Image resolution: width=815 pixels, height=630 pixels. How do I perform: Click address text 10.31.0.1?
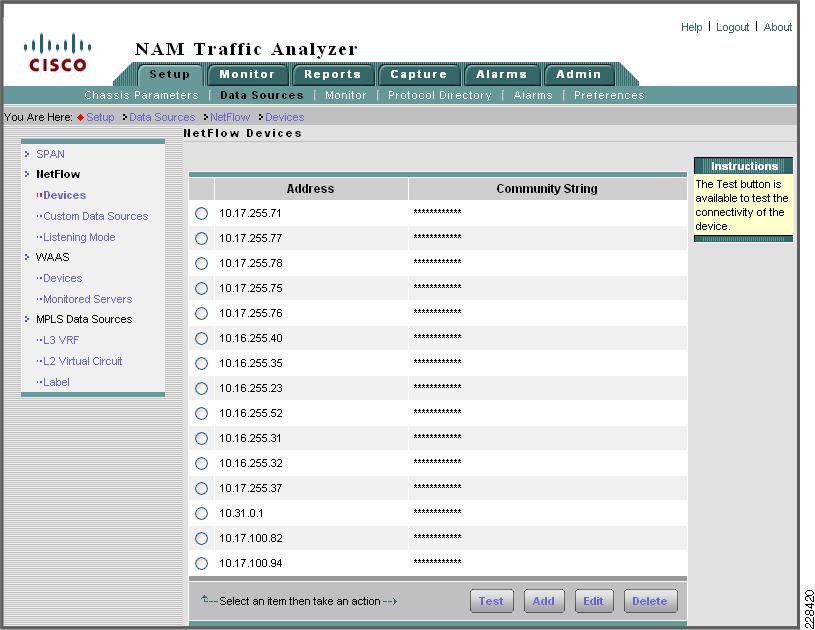pos(241,513)
